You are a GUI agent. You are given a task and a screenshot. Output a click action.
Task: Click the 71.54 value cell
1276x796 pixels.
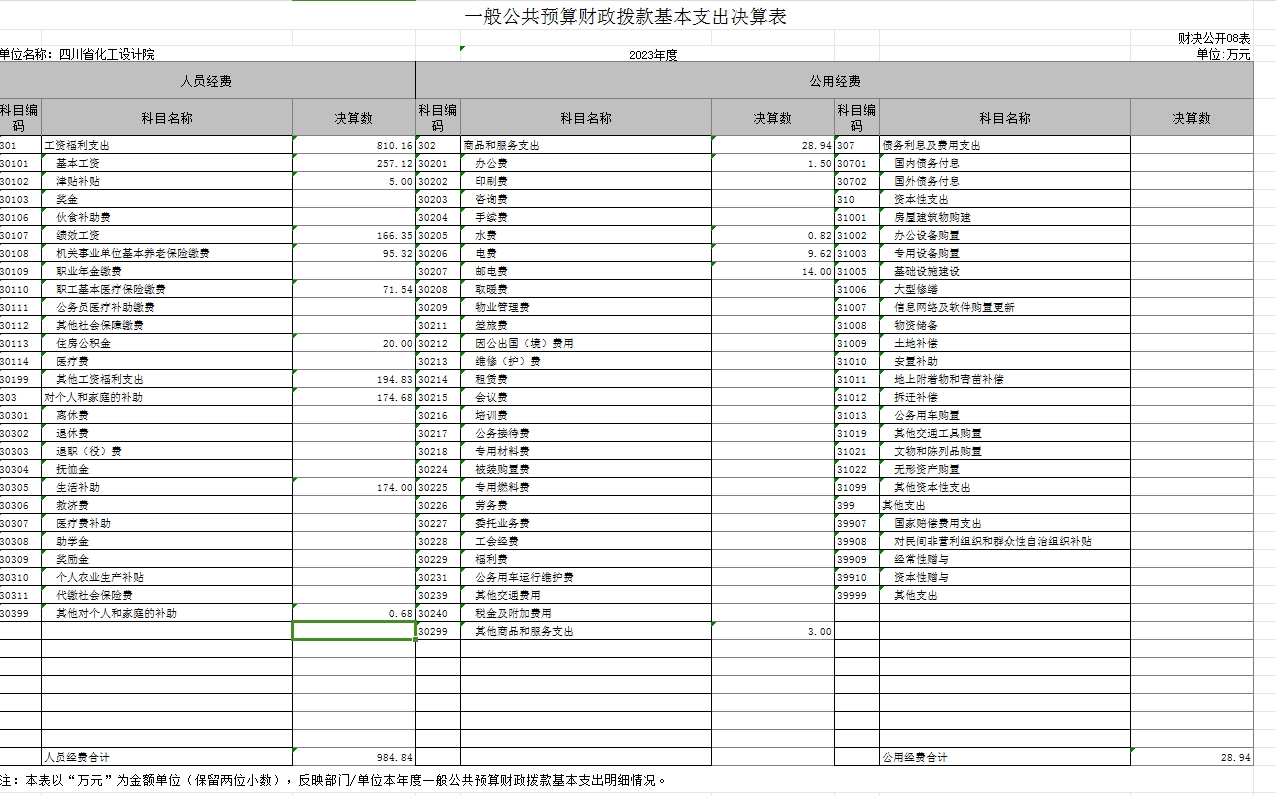[x=354, y=289]
